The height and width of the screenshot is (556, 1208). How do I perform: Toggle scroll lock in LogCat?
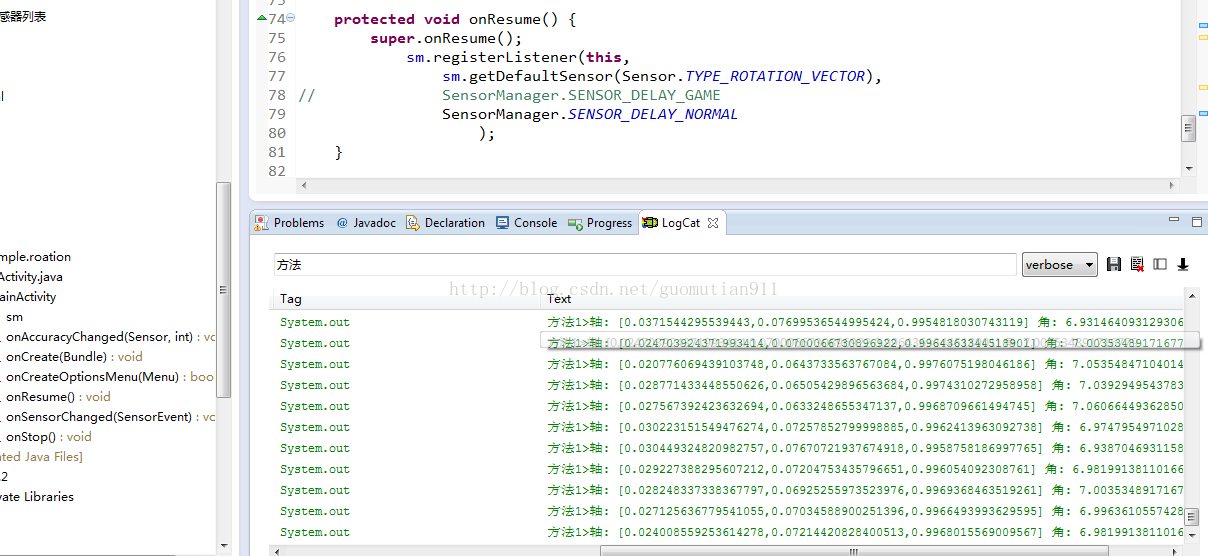1183,265
